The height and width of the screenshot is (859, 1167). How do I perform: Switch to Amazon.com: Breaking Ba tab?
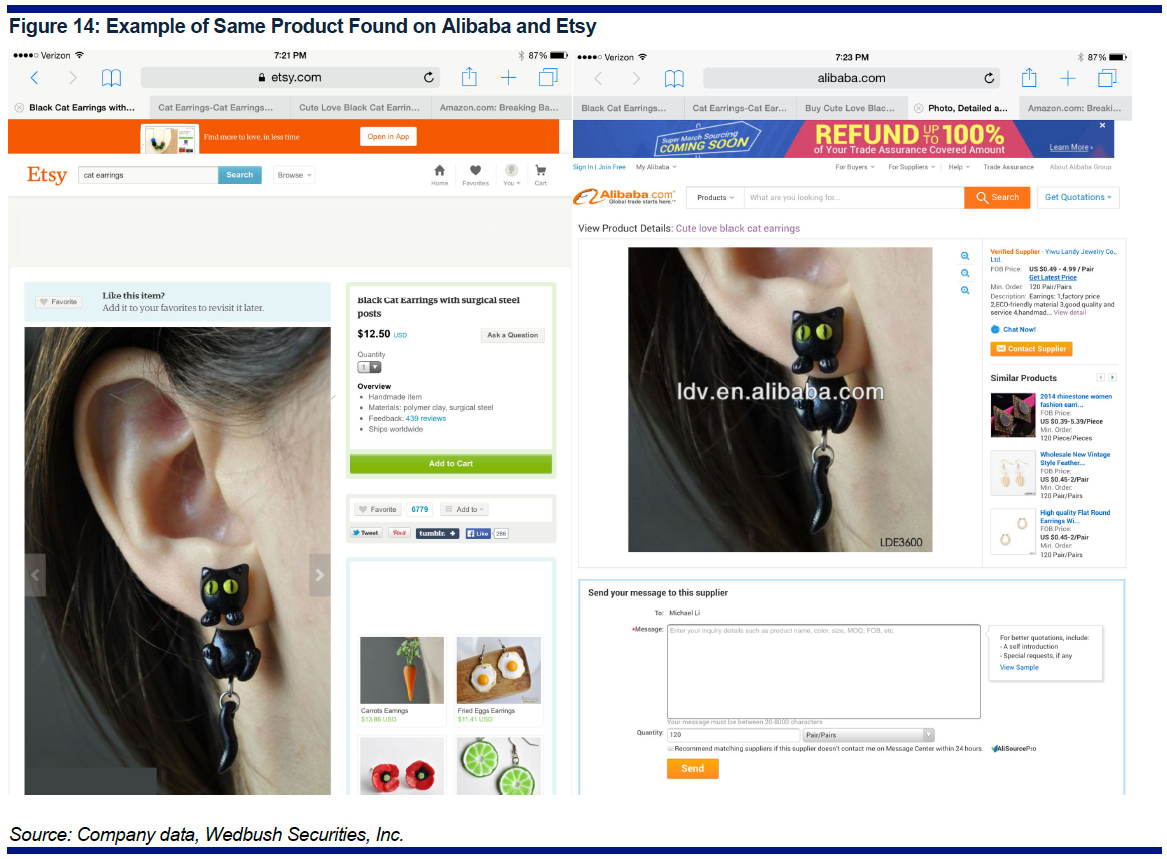(x=499, y=108)
